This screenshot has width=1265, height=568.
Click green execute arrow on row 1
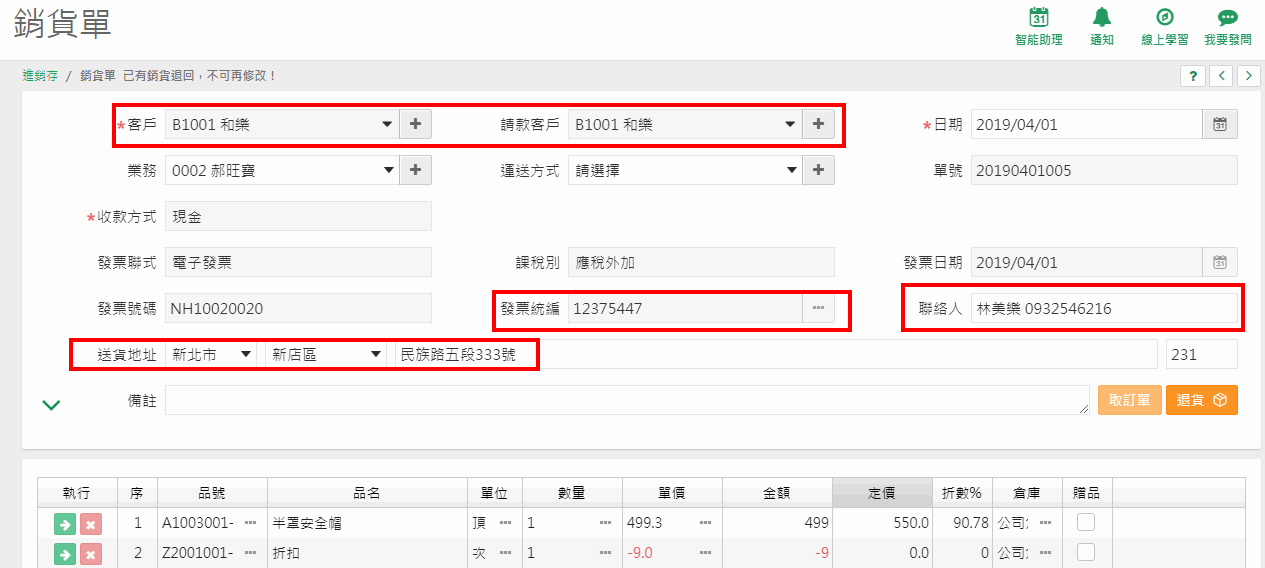65,524
